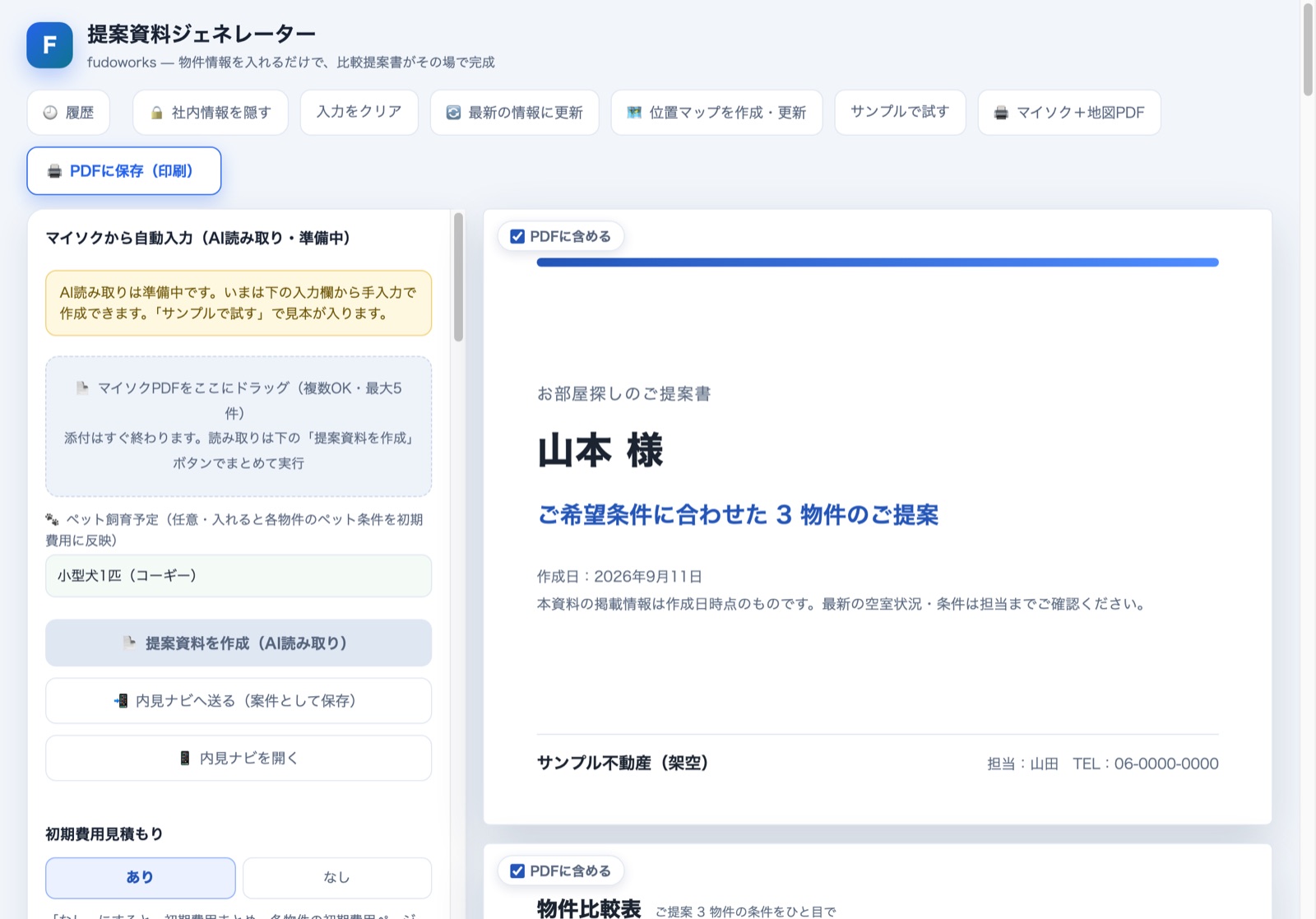Click 入力をクリア button
Image resolution: width=1316 pixels, height=919 pixels.
(359, 112)
